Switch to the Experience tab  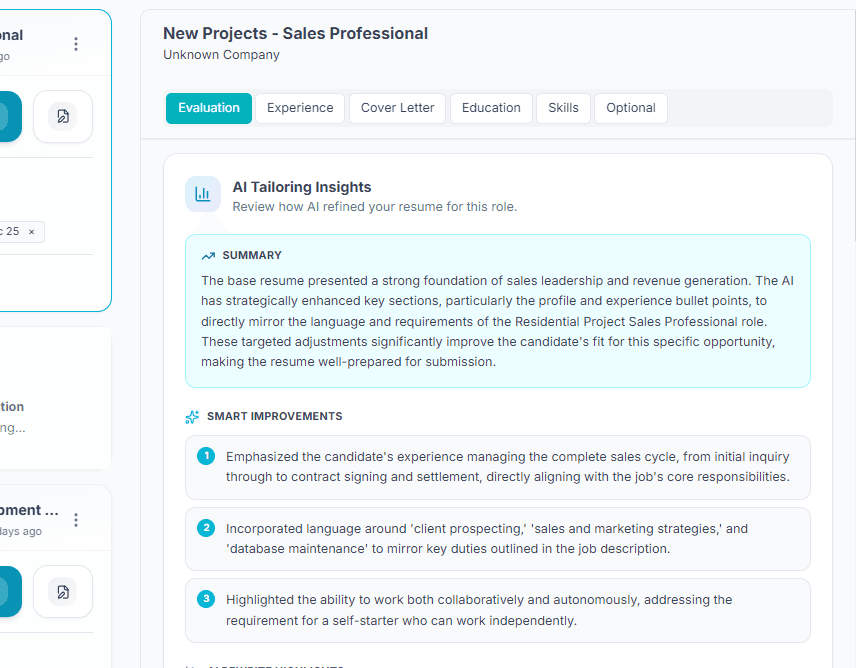[300, 108]
